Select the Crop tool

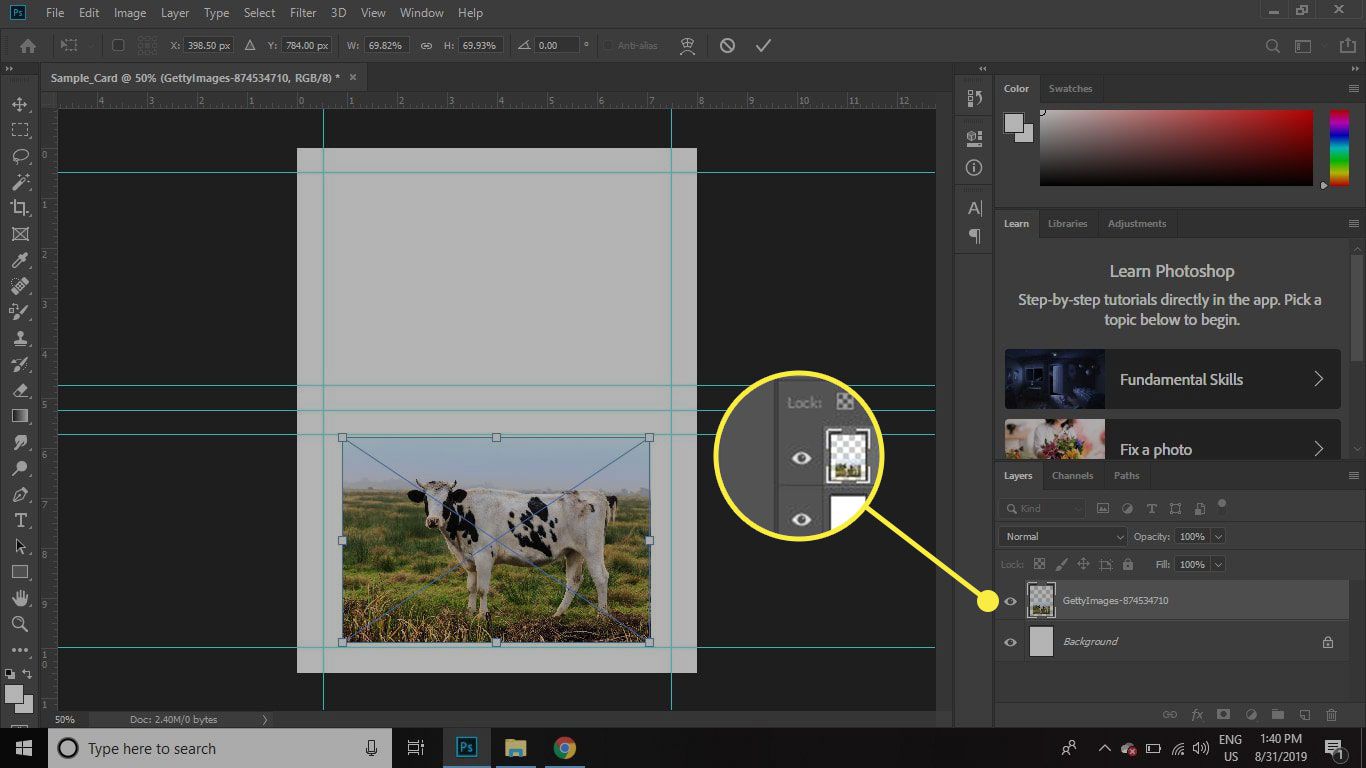pyautogui.click(x=20, y=208)
